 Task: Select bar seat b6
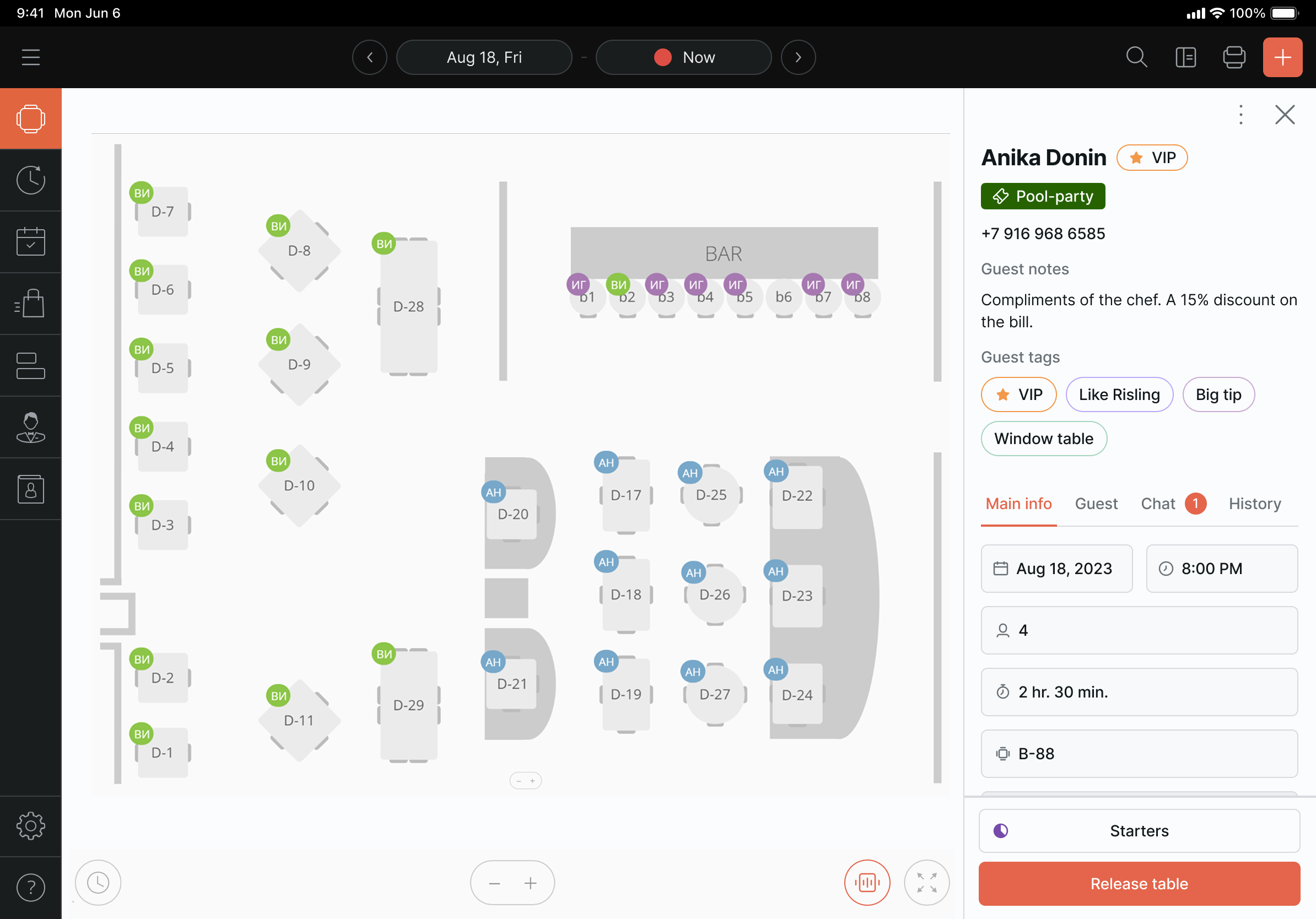coord(784,297)
